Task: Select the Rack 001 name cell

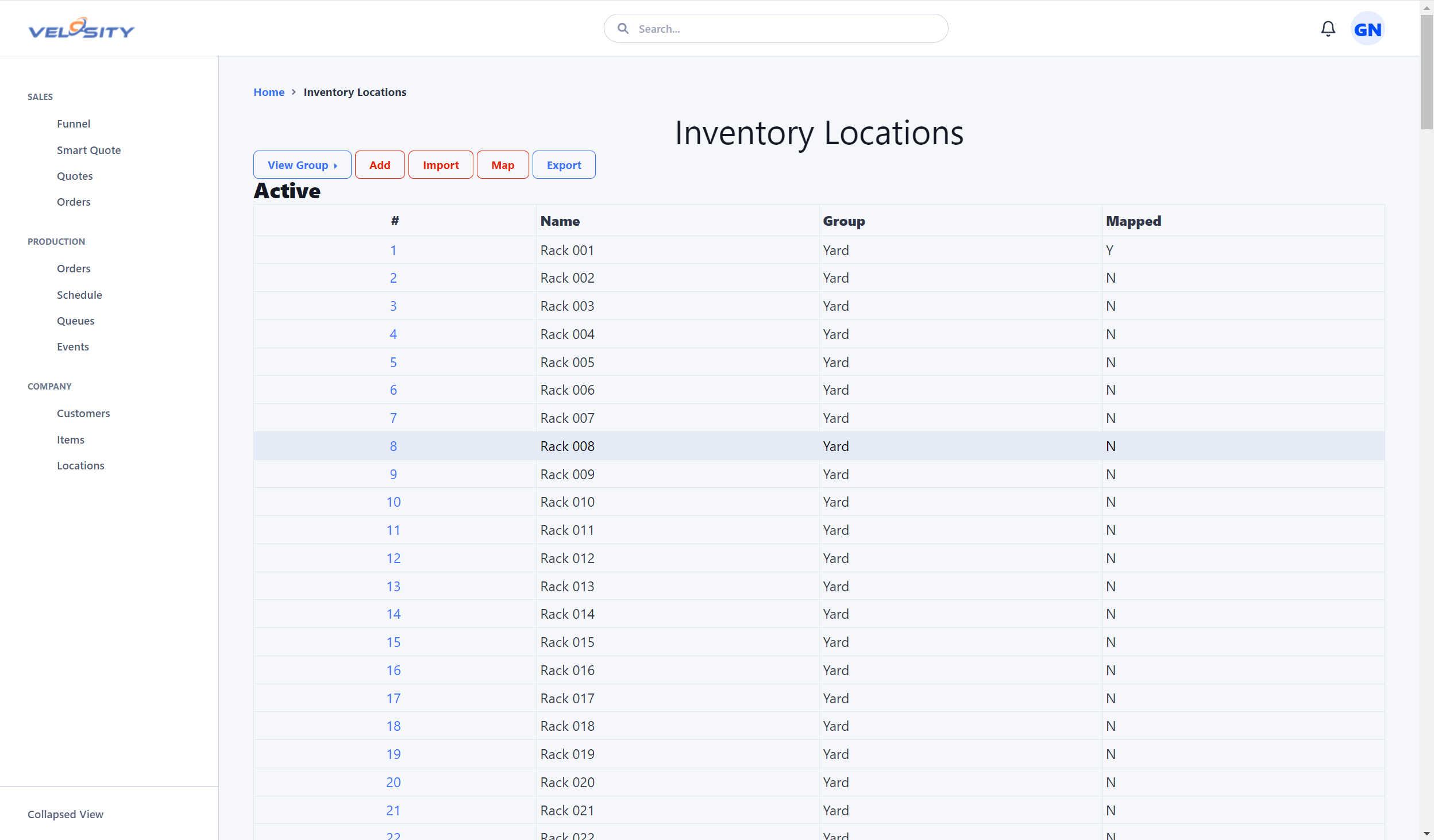Action: 677,250
